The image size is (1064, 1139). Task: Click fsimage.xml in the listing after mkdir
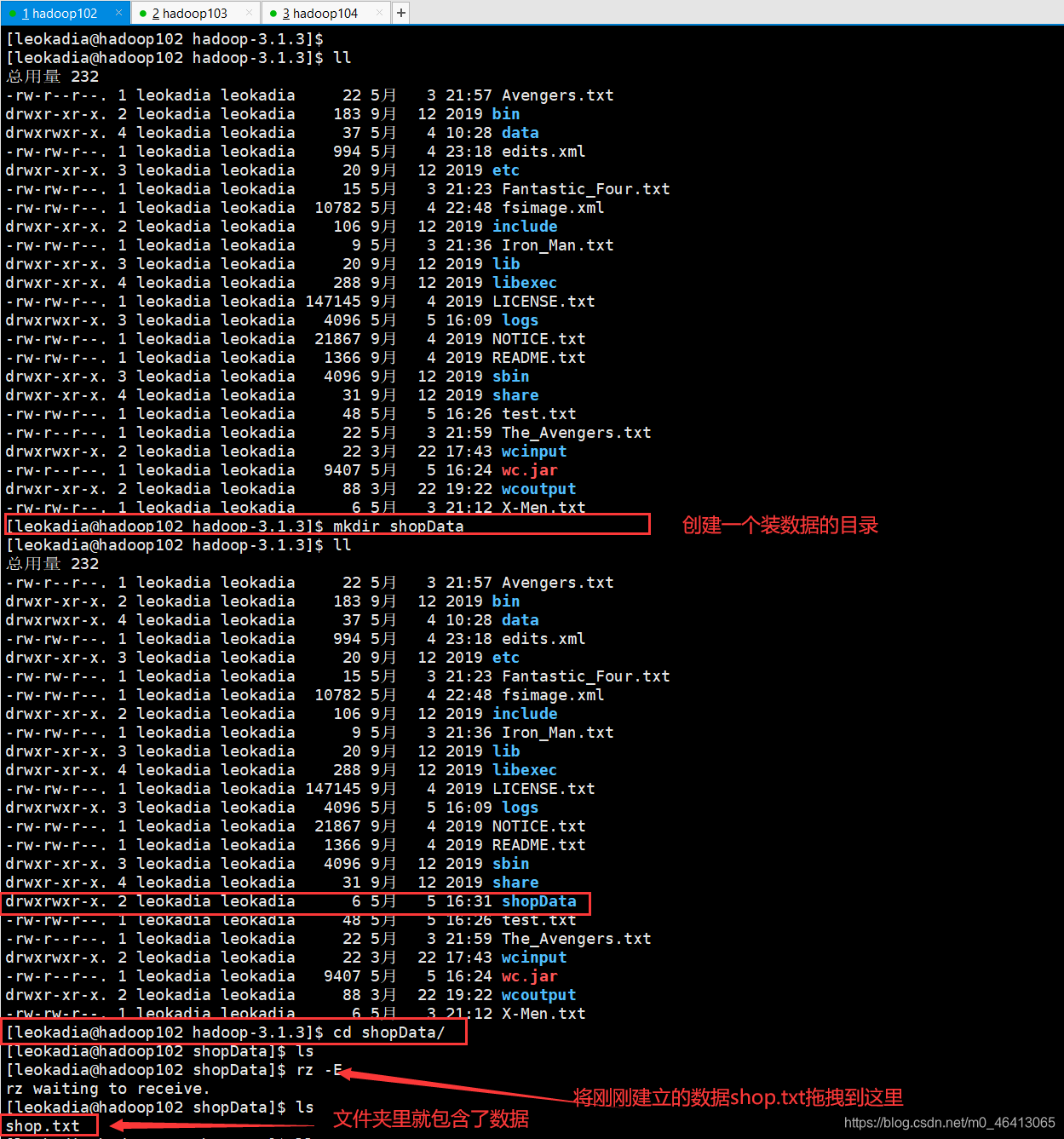[553, 694]
